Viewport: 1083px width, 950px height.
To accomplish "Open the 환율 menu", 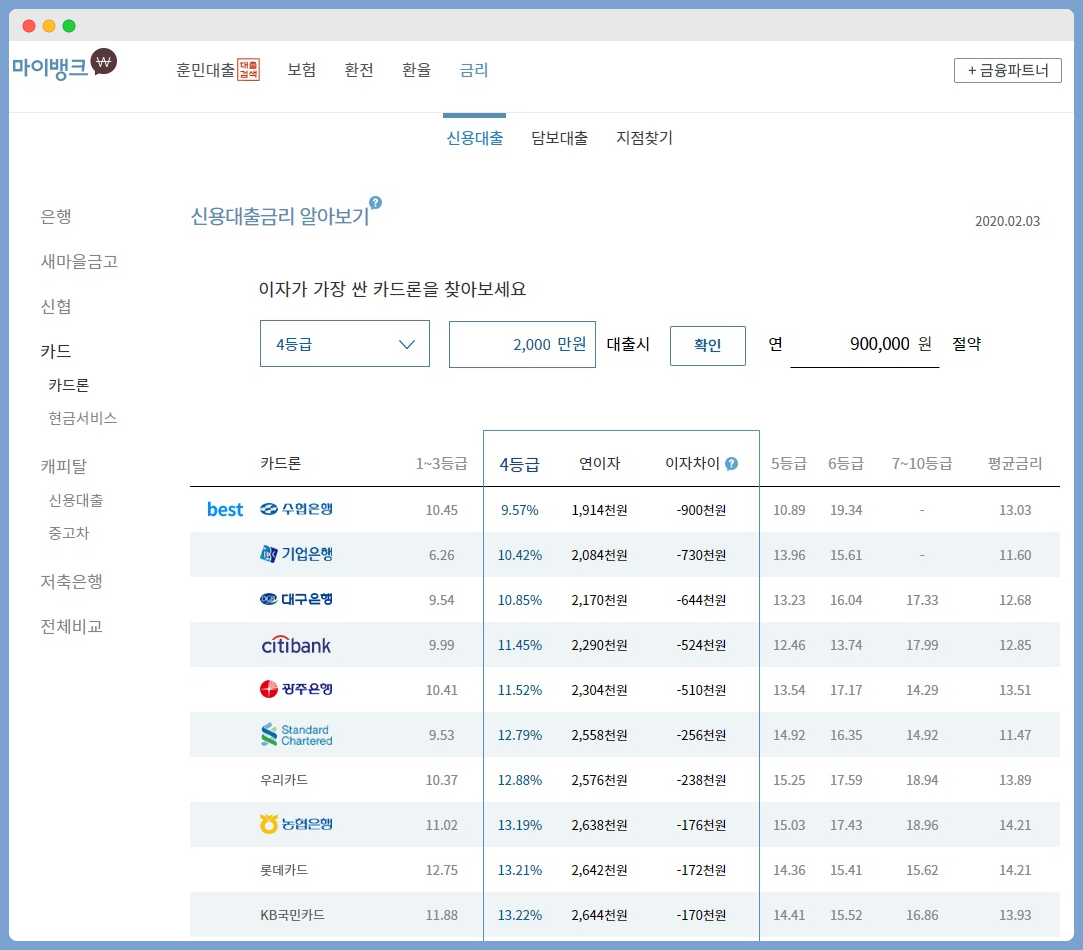I will click(416, 70).
